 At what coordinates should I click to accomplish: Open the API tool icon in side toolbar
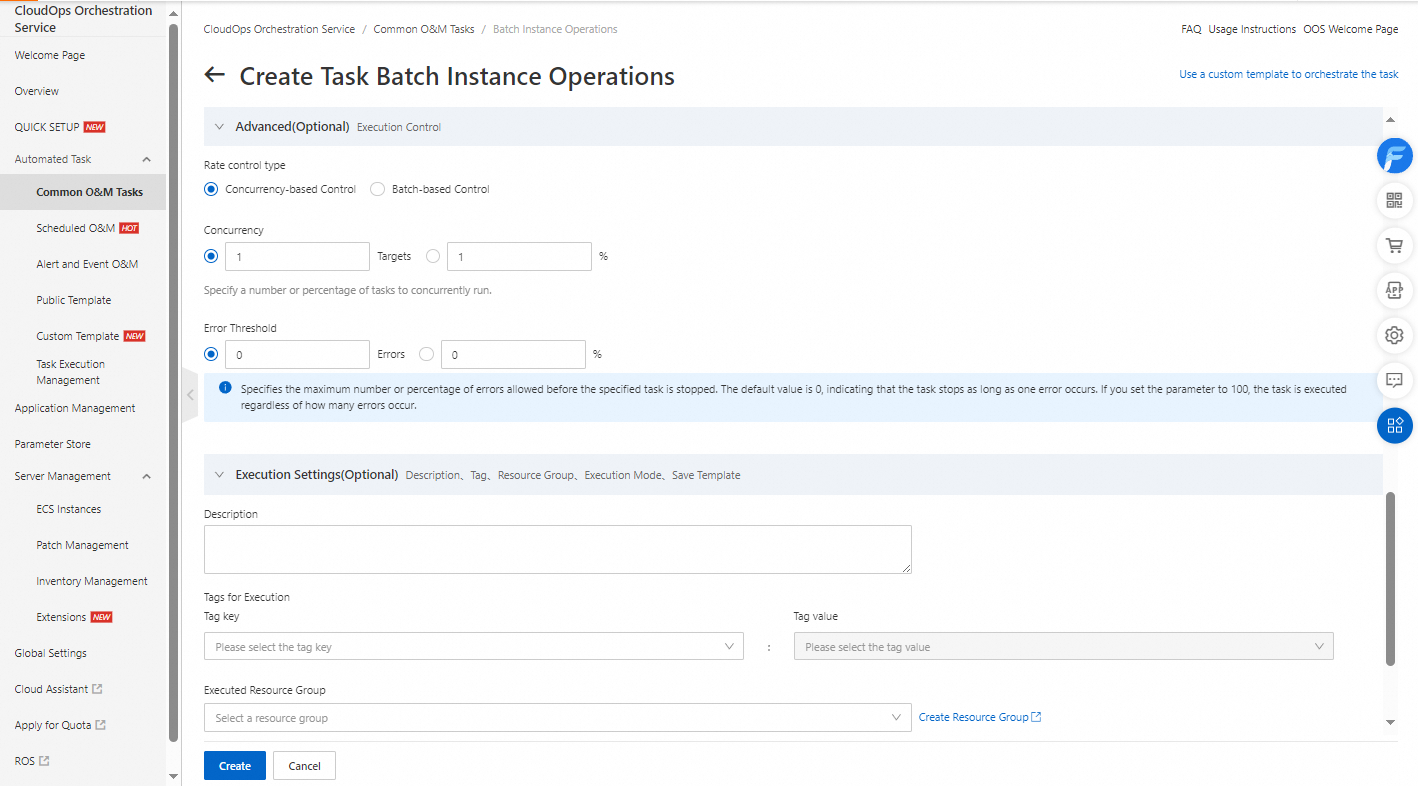(1395, 290)
